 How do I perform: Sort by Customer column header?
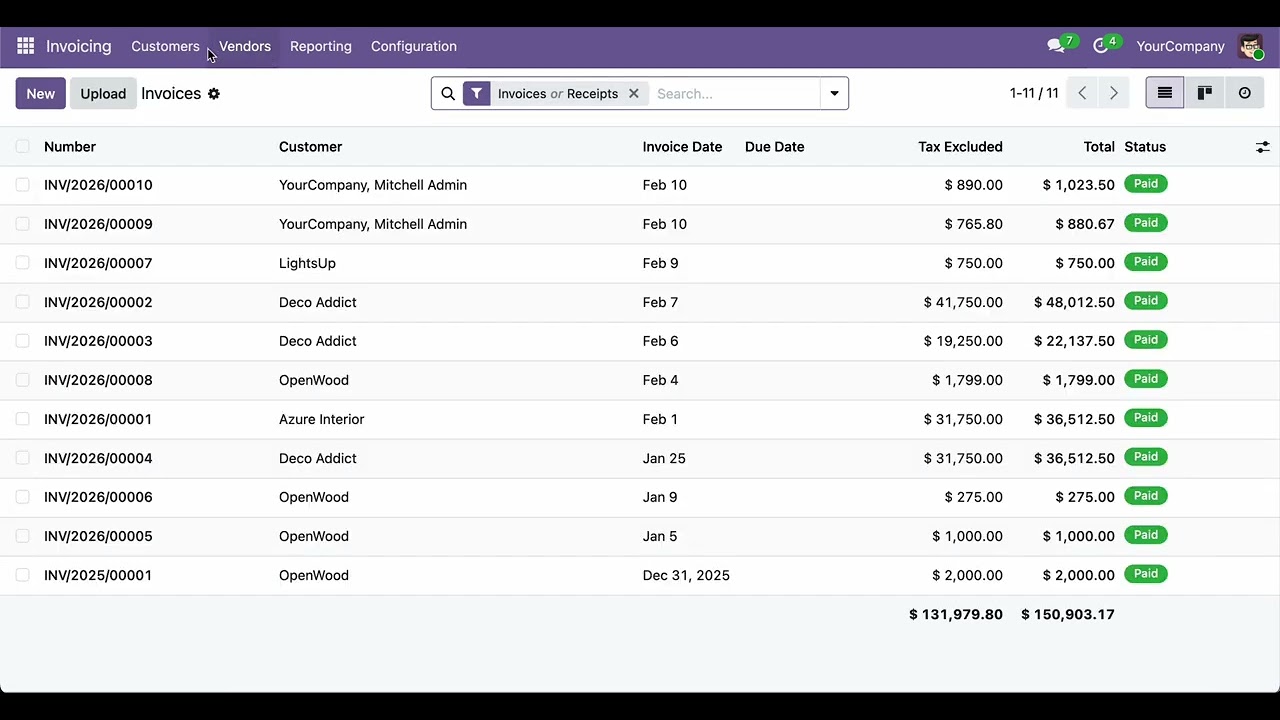pos(310,147)
